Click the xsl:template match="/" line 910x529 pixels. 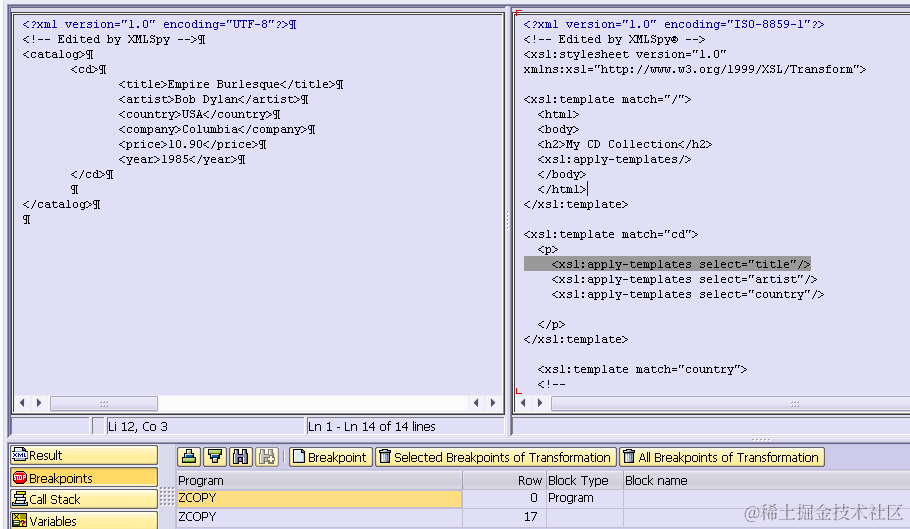pyautogui.click(x=607, y=99)
